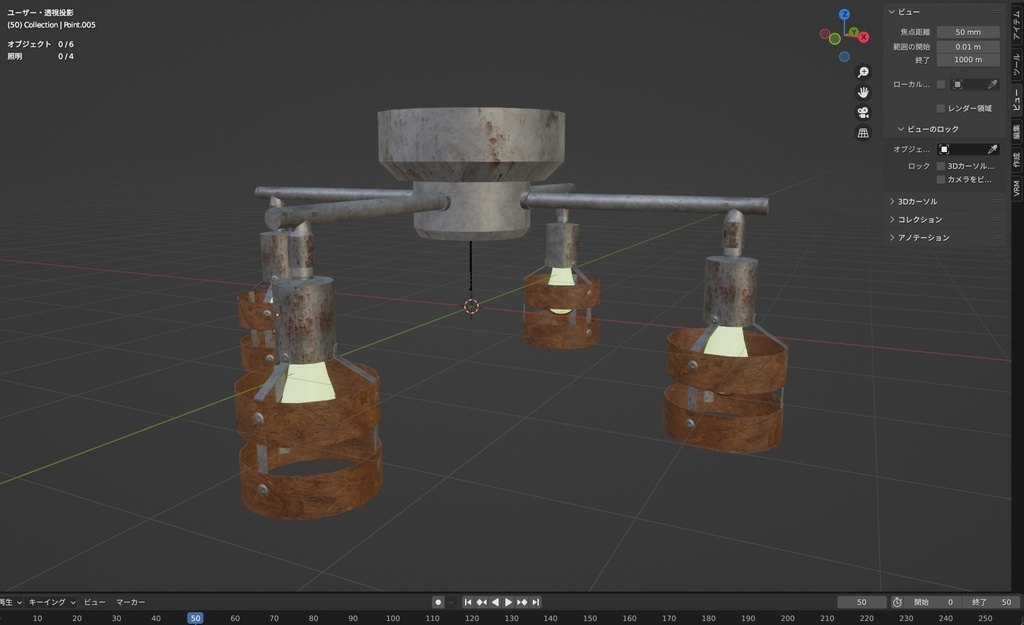
Task: Click the negative Y axis gizmo circle
Action: coord(835,39)
